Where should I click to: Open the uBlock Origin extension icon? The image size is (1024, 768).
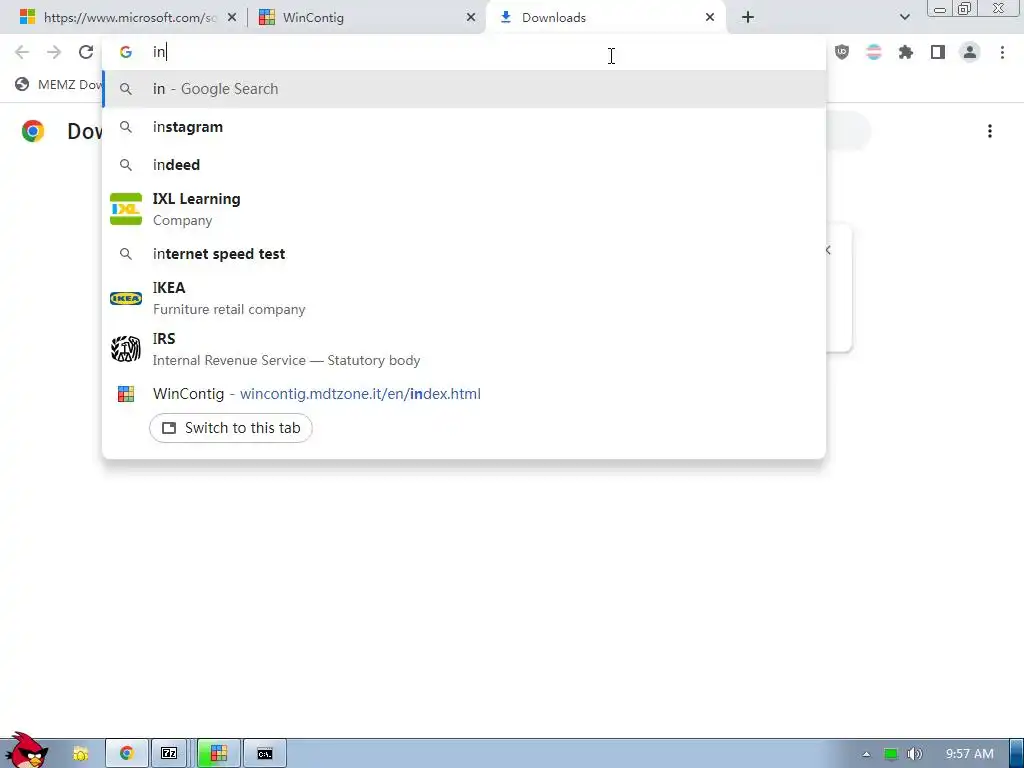pos(842,52)
